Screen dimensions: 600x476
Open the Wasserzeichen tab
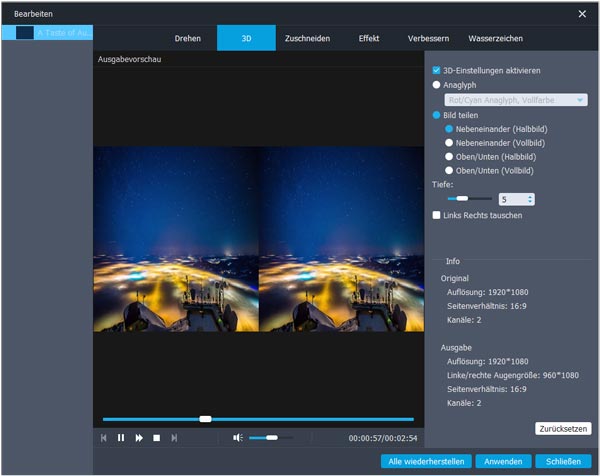pos(495,39)
